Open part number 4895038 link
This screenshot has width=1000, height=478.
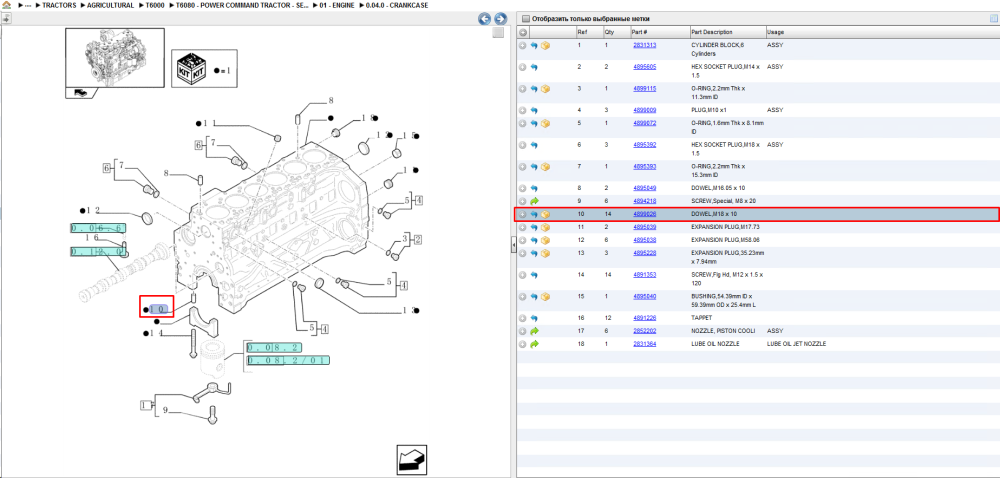(x=644, y=240)
